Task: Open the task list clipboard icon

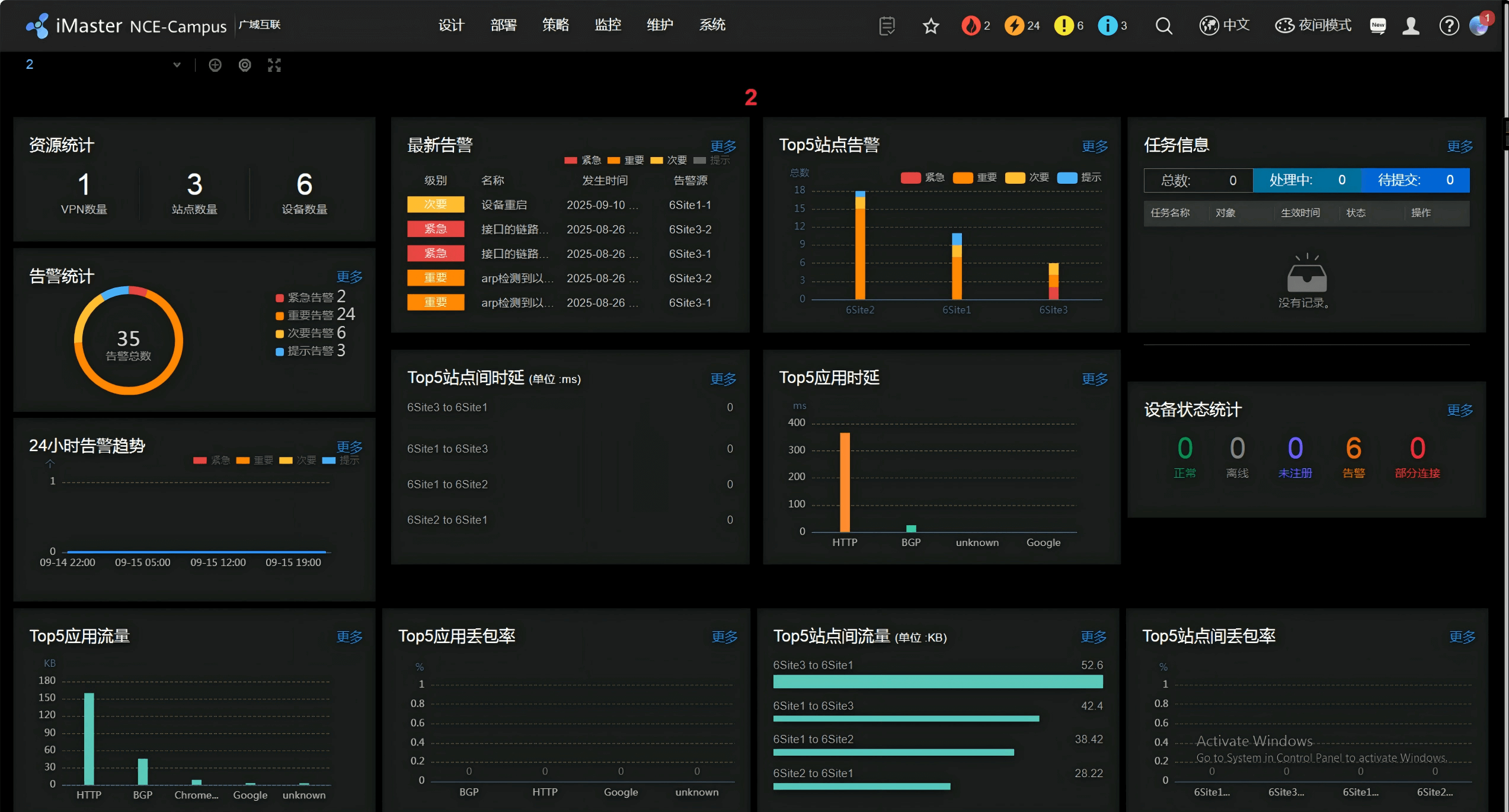Action: [887, 26]
